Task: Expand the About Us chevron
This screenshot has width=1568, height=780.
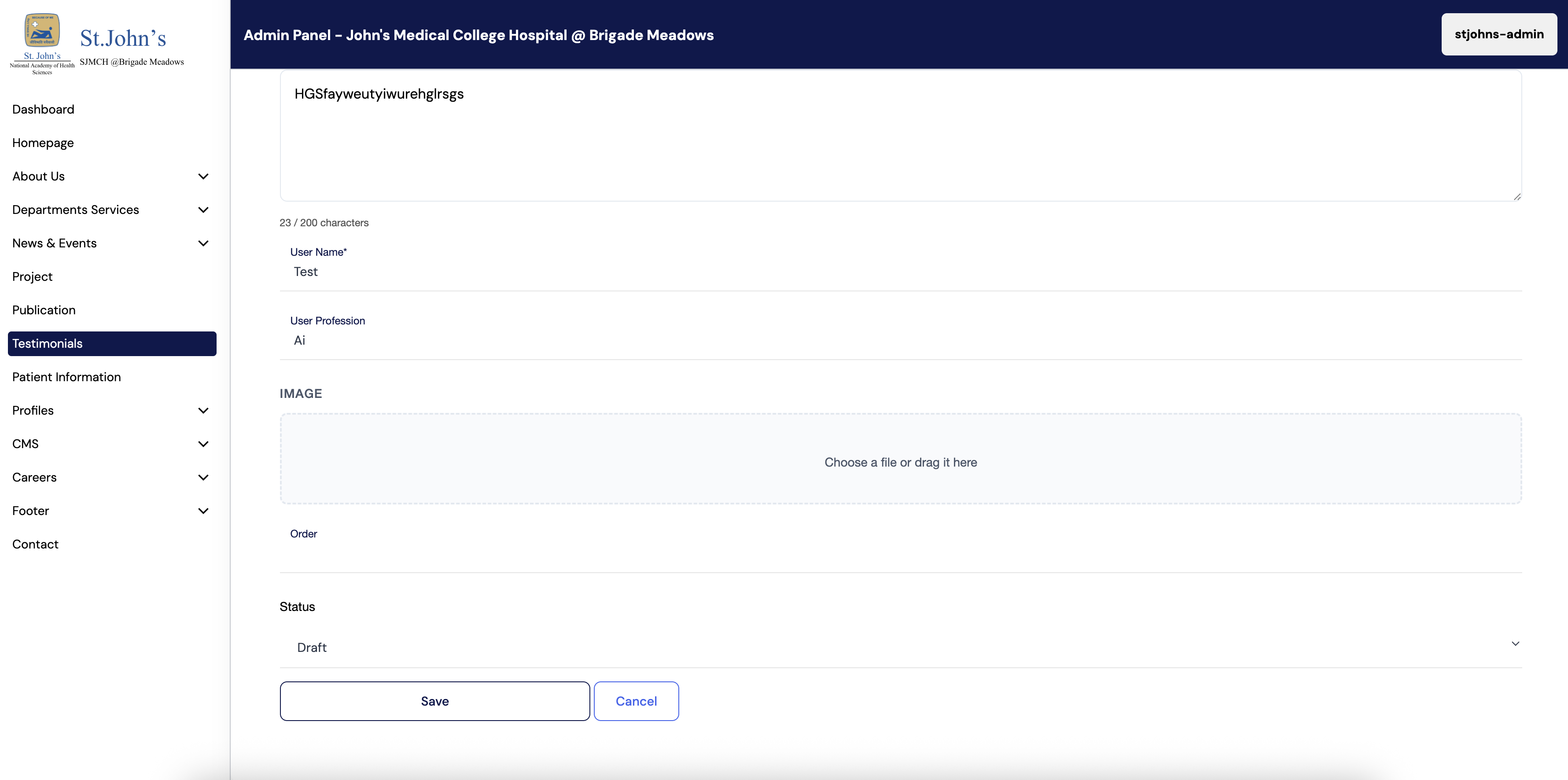Action: 203,177
